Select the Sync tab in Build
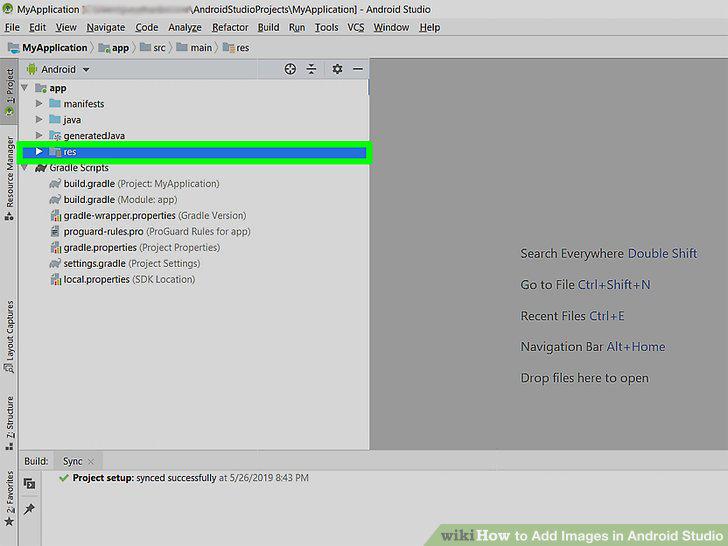This screenshot has height=546, width=728. pyautogui.click(x=72, y=461)
